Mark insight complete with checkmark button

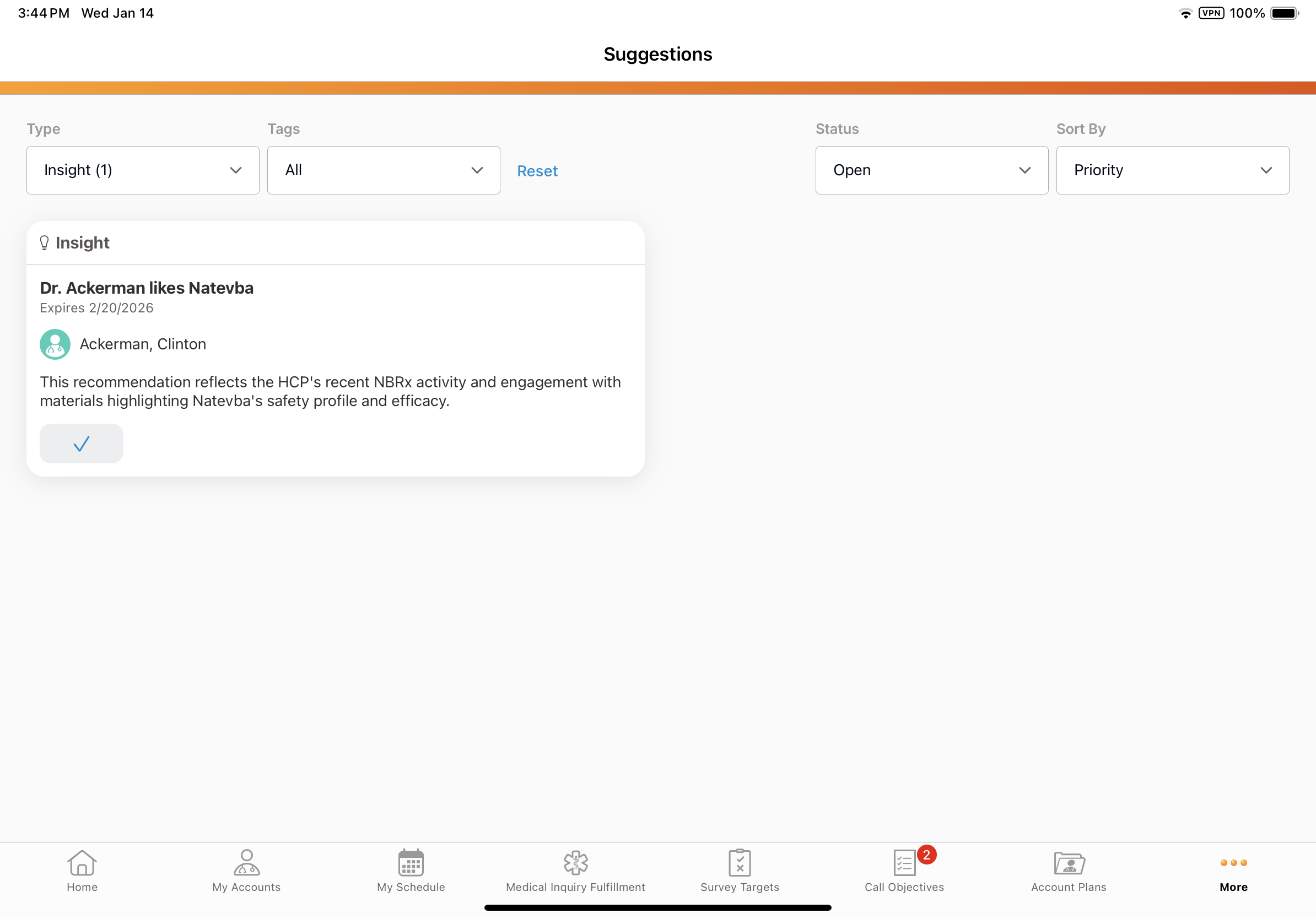pos(82,444)
